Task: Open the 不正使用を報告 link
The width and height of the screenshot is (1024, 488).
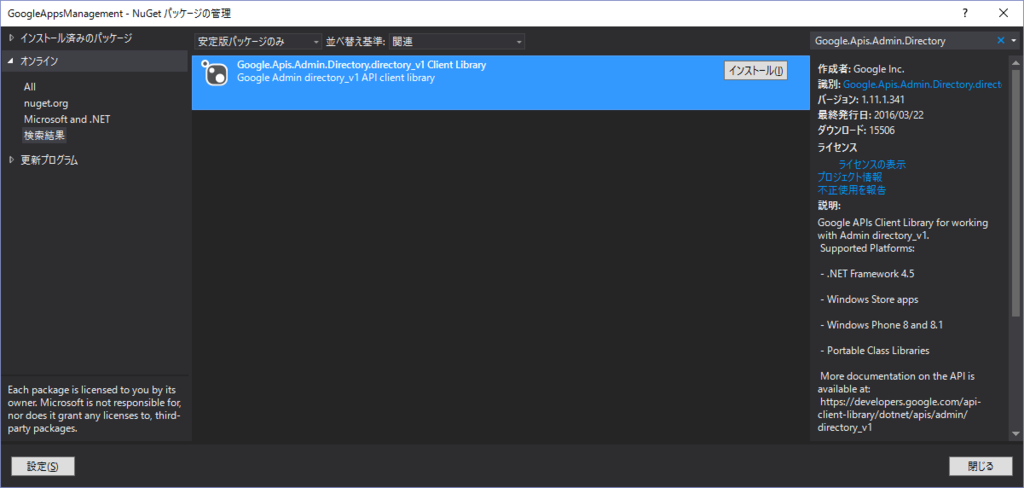Action: (852, 190)
